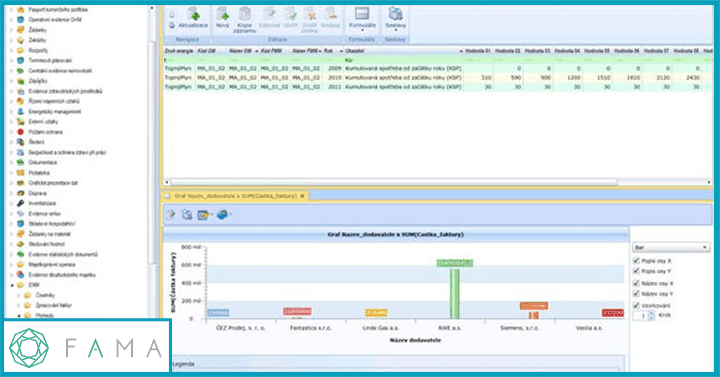This screenshot has height=377, width=720.
Task: Click the red Veolia a.s. value label
Action: [x=613, y=313]
